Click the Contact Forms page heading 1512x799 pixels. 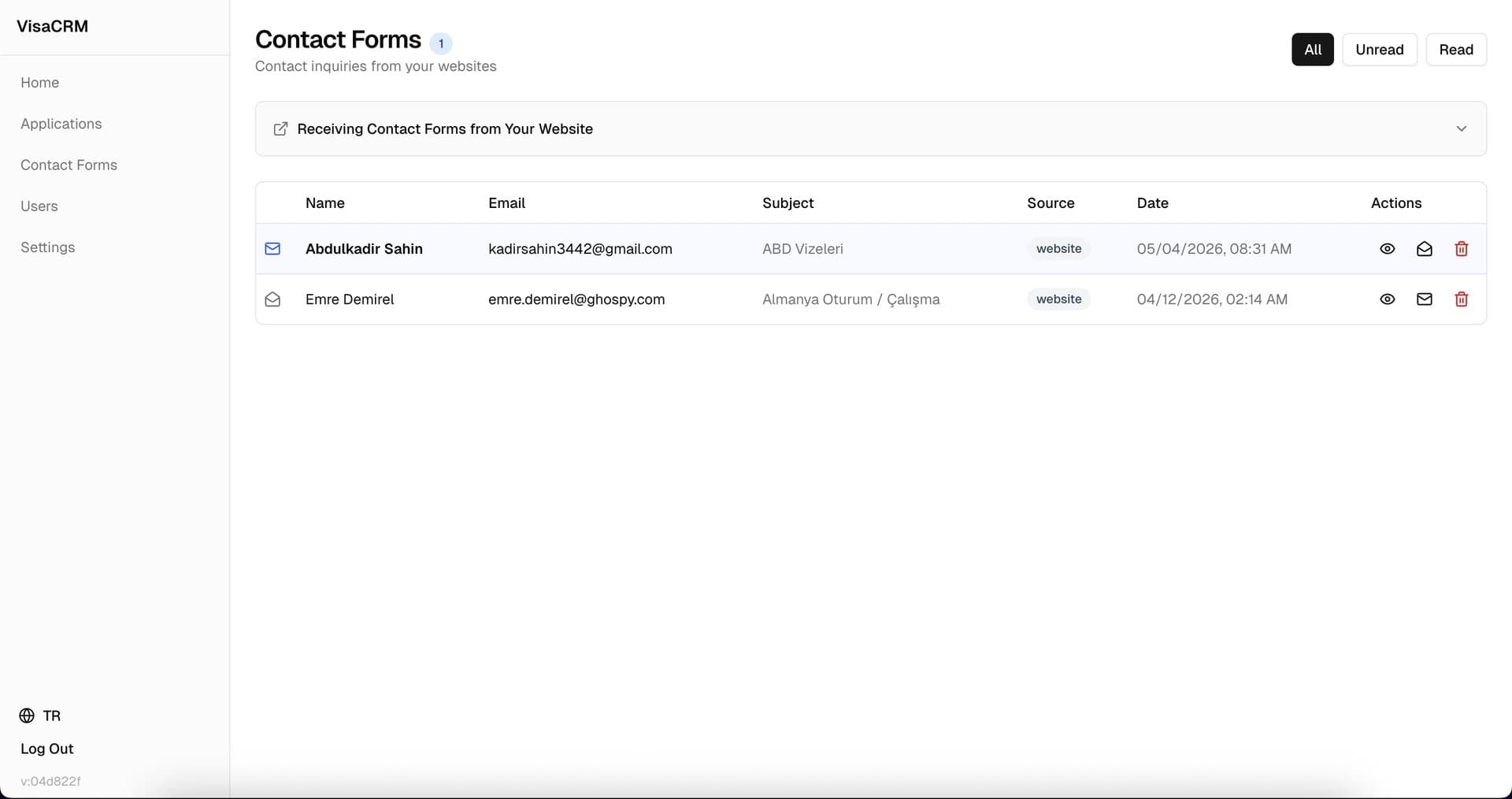(339, 39)
